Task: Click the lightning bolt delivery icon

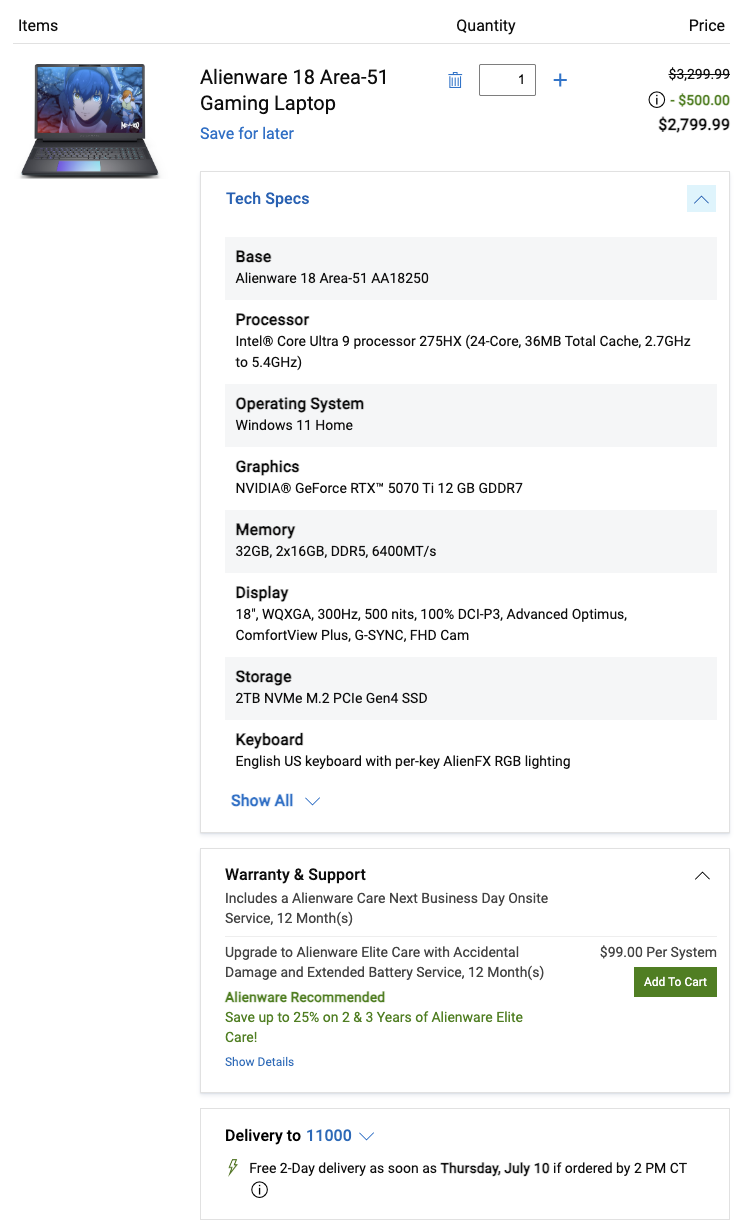Action: click(233, 1167)
